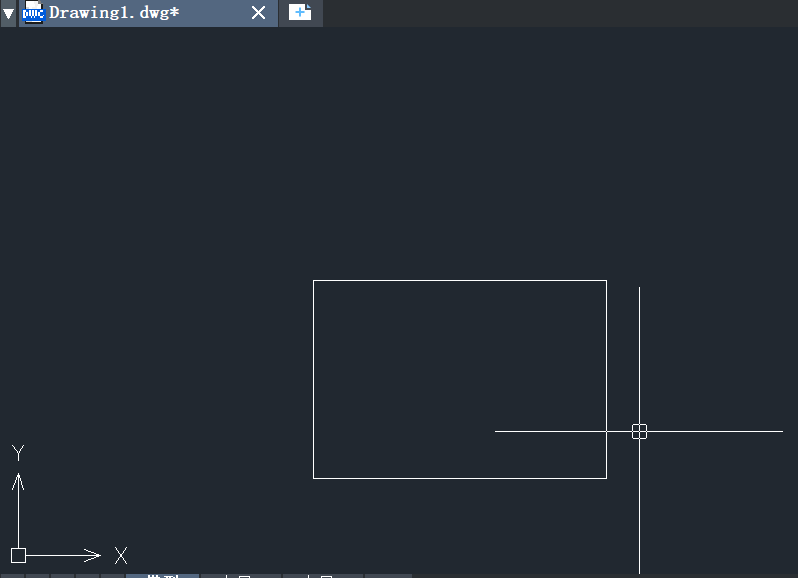Screen dimensions: 798x578
Task: Create a new drawing tab
Action: point(300,13)
